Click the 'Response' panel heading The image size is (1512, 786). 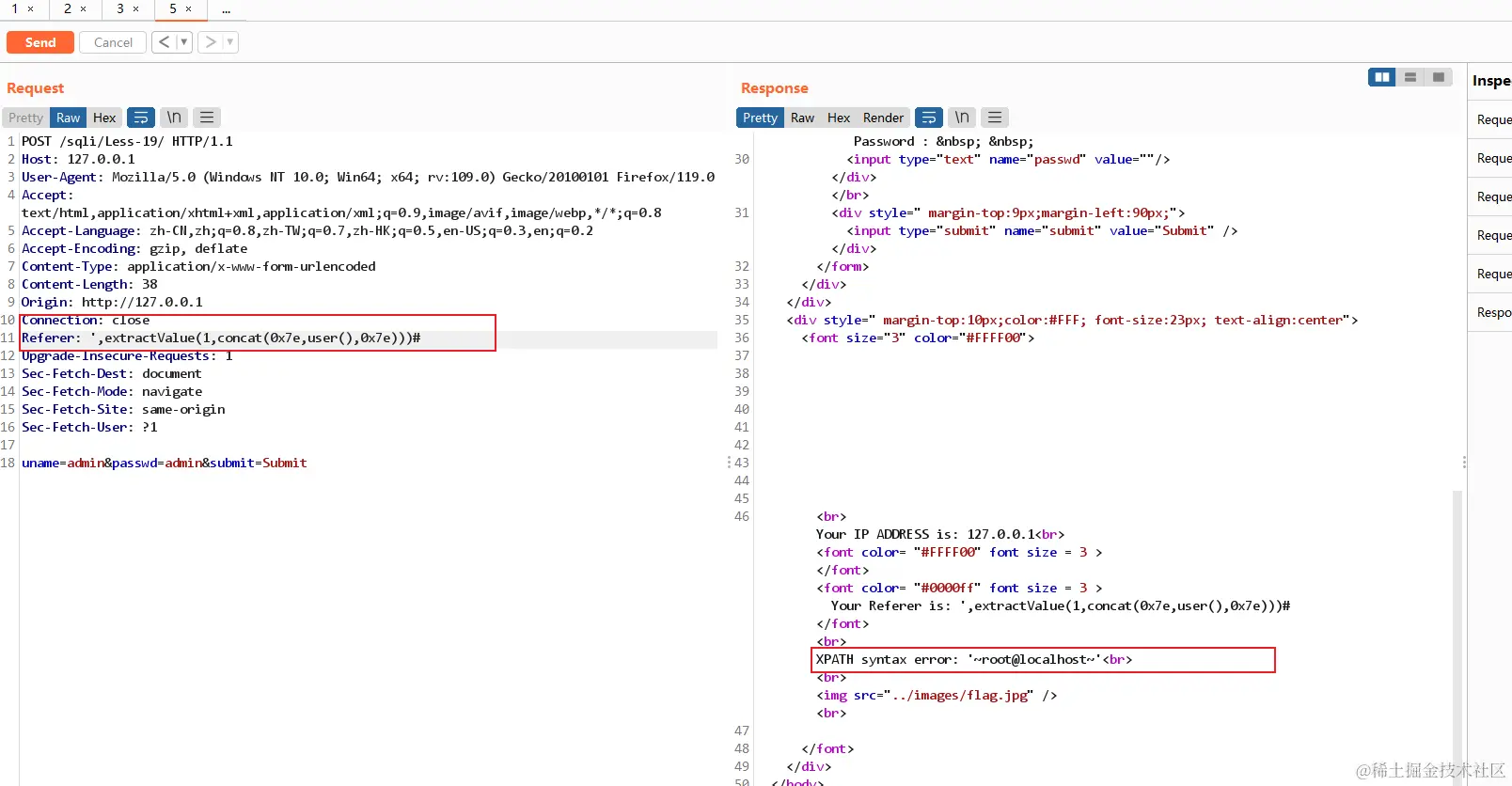[x=775, y=87]
